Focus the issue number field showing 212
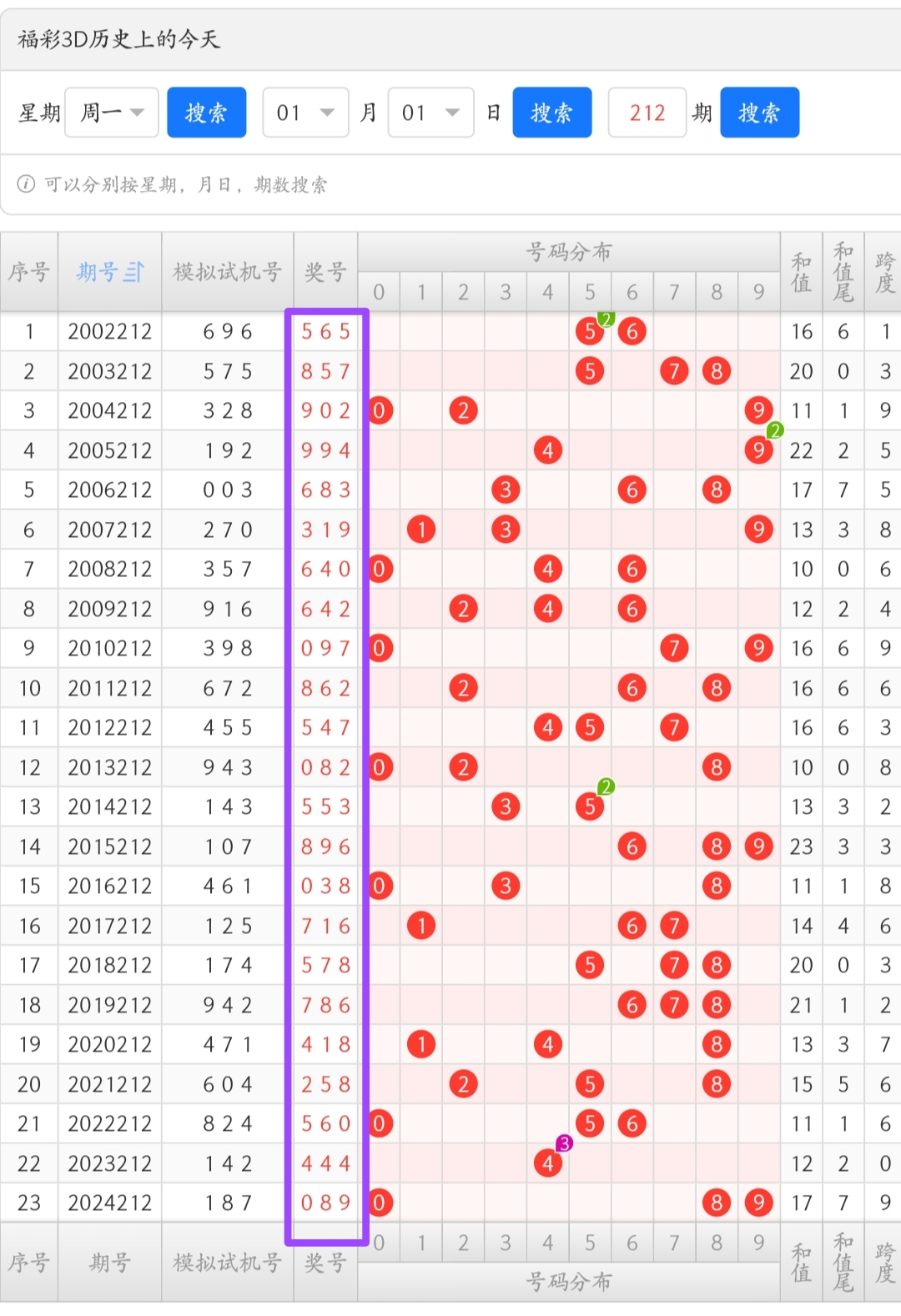901x1316 pixels. (647, 113)
